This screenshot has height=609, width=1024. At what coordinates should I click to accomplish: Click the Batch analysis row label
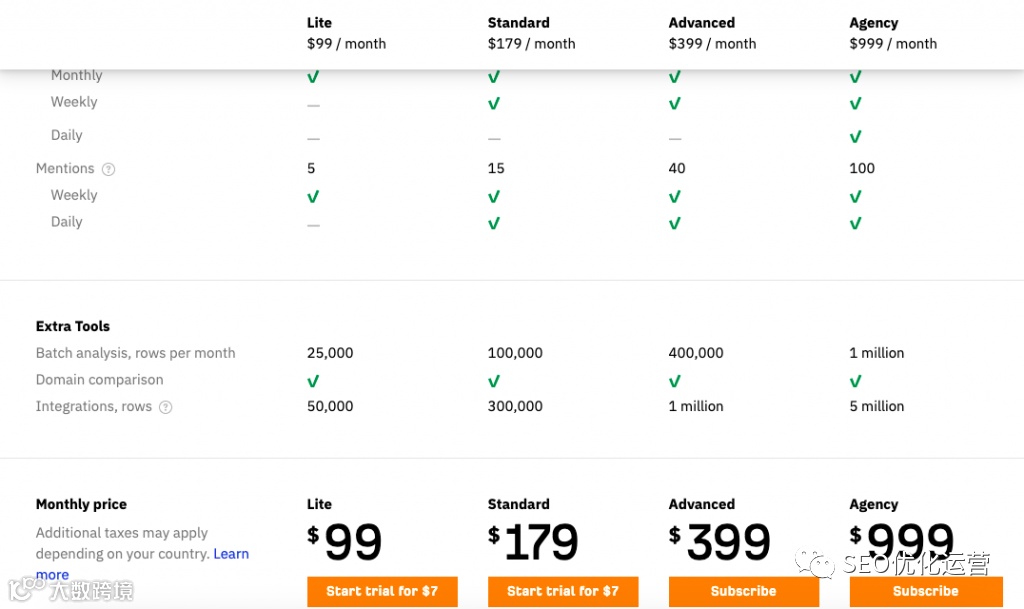135,353
